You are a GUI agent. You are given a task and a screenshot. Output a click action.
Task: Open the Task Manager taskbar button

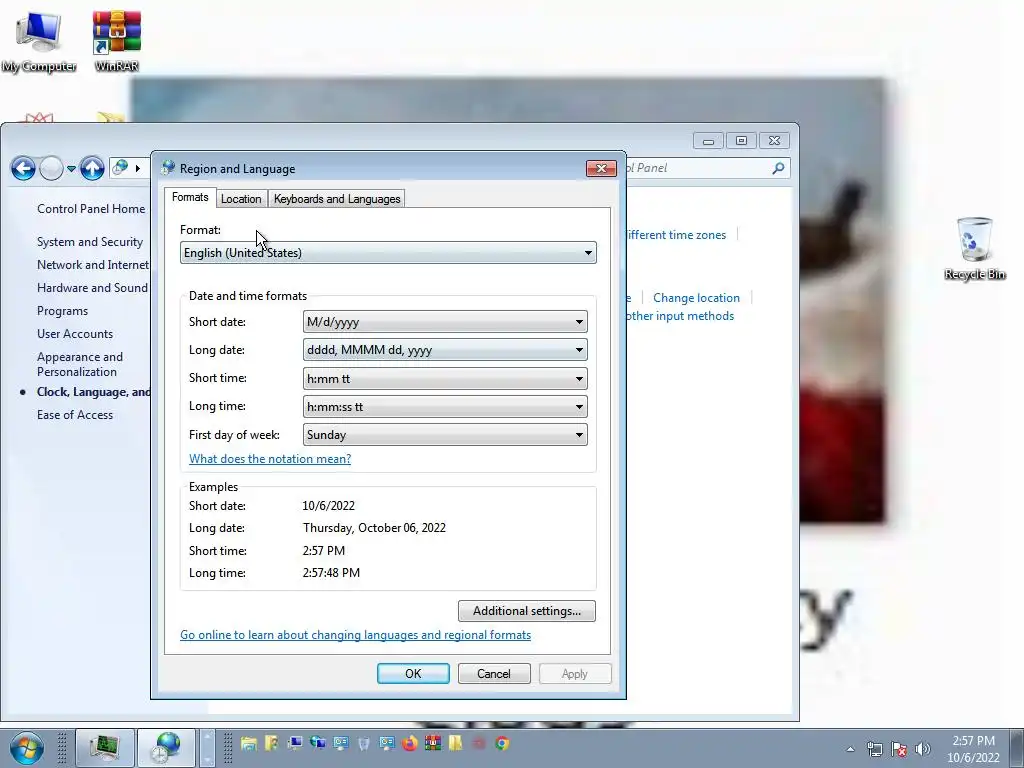coord(105,747)
